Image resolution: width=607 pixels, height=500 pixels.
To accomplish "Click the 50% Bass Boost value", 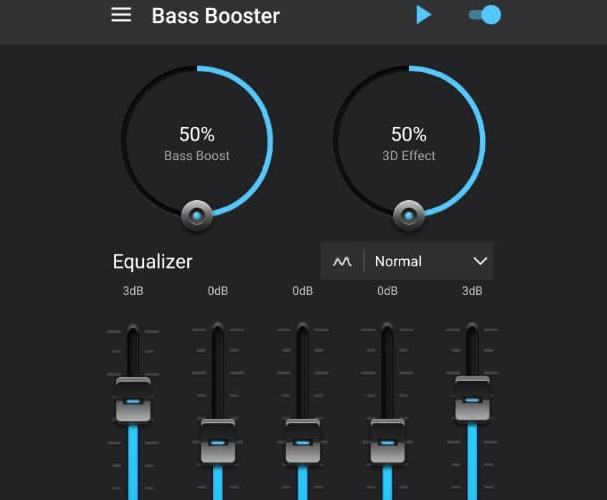I will [x=197, y=134].
